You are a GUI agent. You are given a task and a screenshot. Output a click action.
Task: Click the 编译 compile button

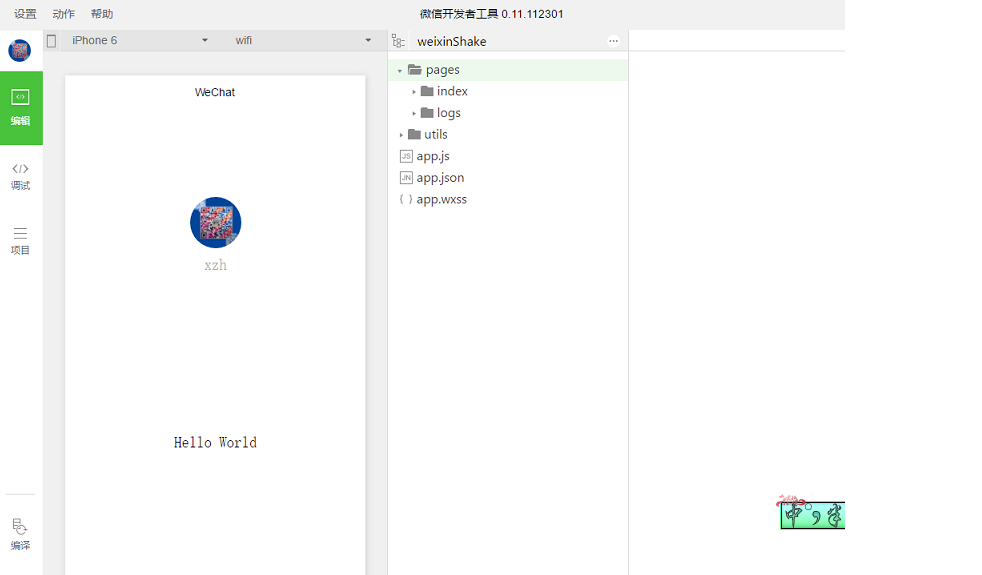(x=20, y=534)
